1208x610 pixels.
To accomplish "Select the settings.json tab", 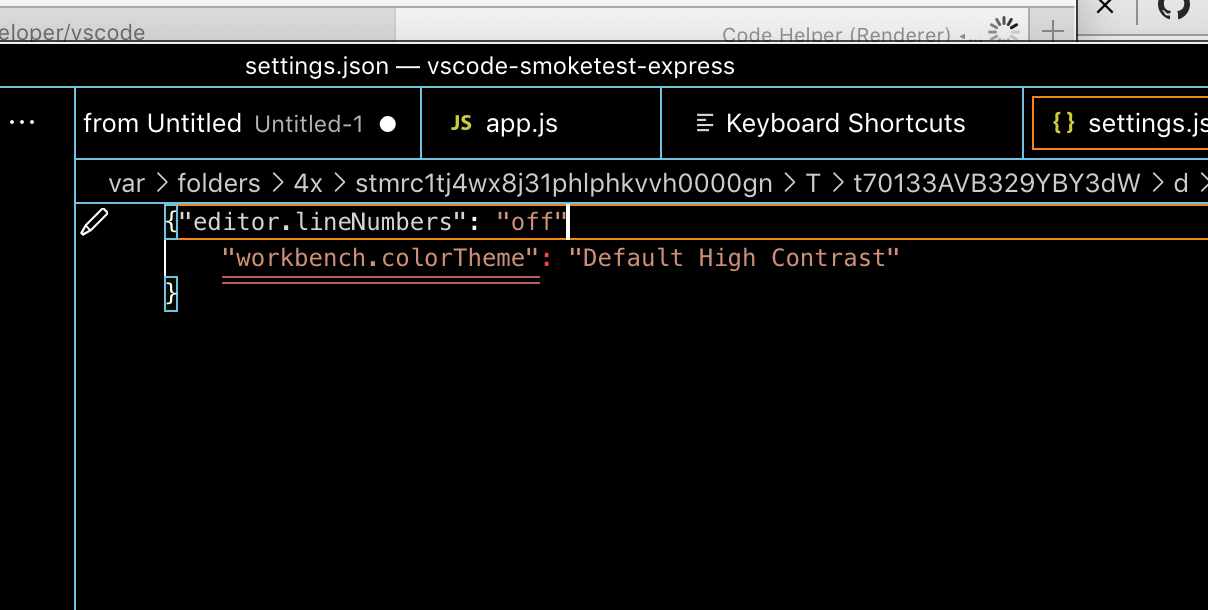I will tap(1120, 123).
